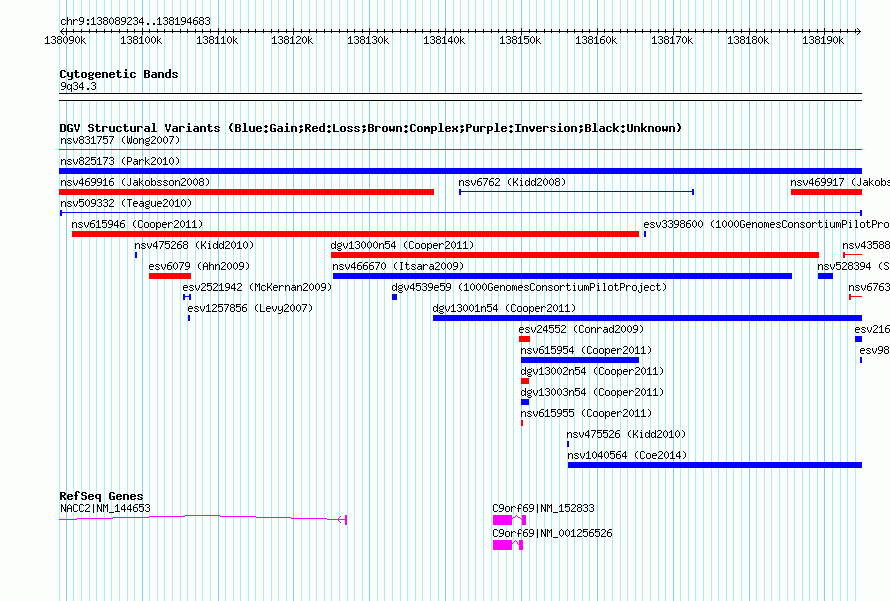Click the dgv13000n54 (Cooper2011) label

coord(402,245)
